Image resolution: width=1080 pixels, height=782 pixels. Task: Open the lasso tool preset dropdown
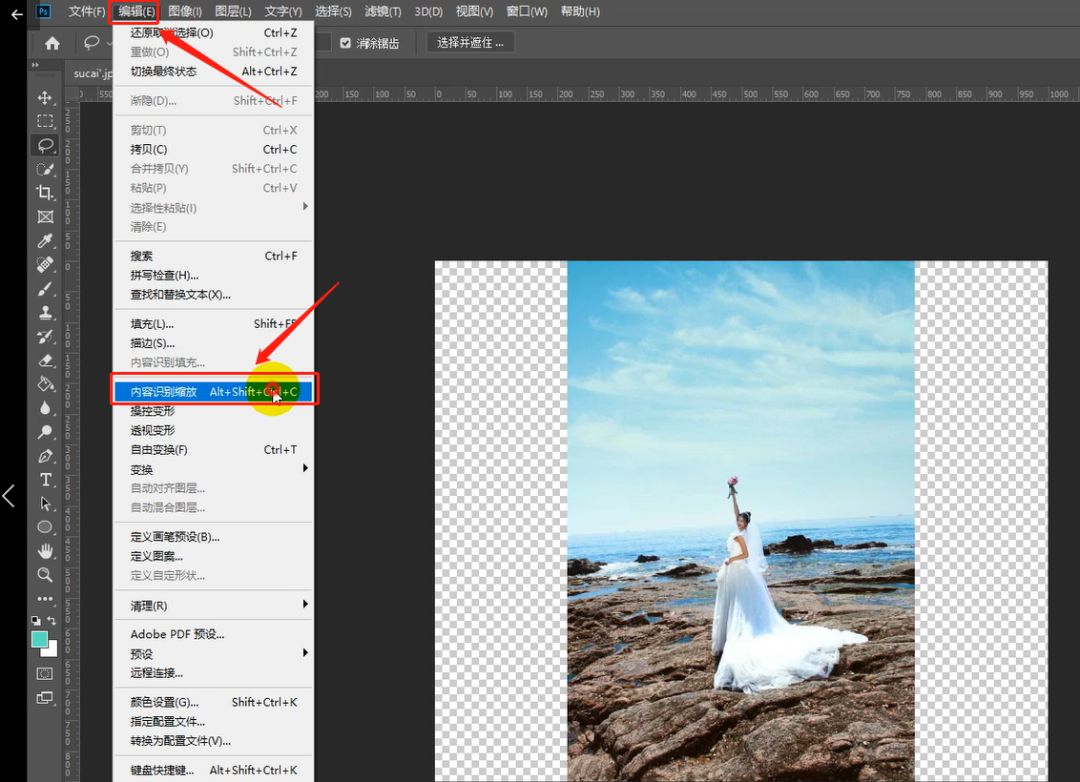pos(109,43)
